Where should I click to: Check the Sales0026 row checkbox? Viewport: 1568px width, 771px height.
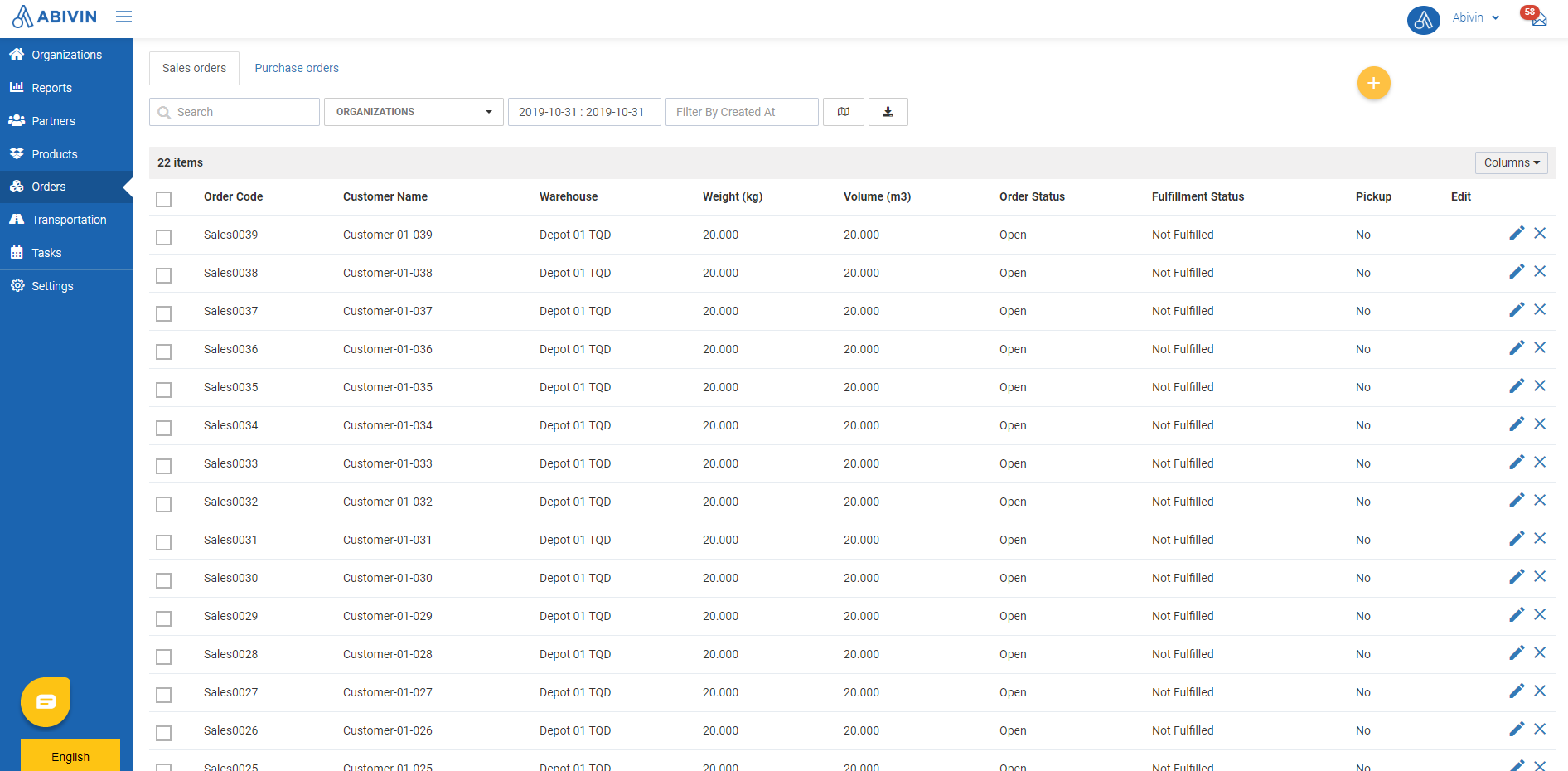[164, 733]
